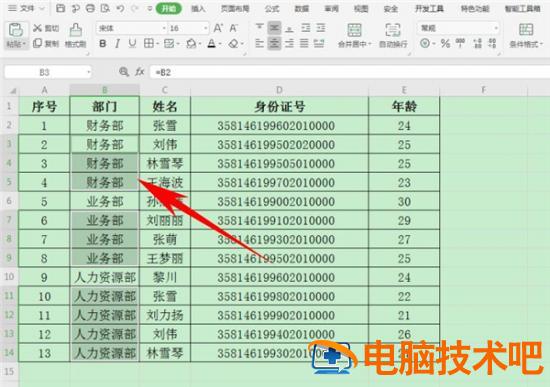The height and width of the screenshot is (387, 550).
Task: Click the thousands separator style icon
Action: coord(461,44)
